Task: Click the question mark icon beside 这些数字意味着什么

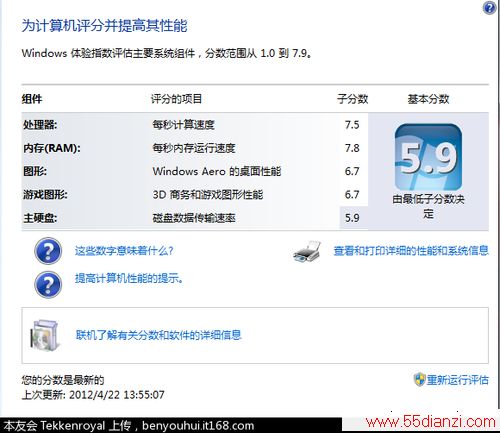Action: [x=48, y=251]
